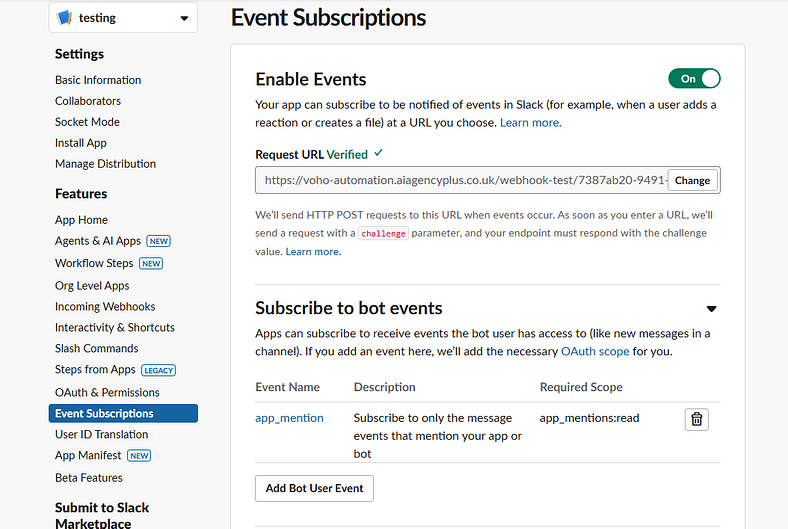This screenshot has width=788, height=529.
Task: Click the Request URL input field
Action: (x=460, y=181)
